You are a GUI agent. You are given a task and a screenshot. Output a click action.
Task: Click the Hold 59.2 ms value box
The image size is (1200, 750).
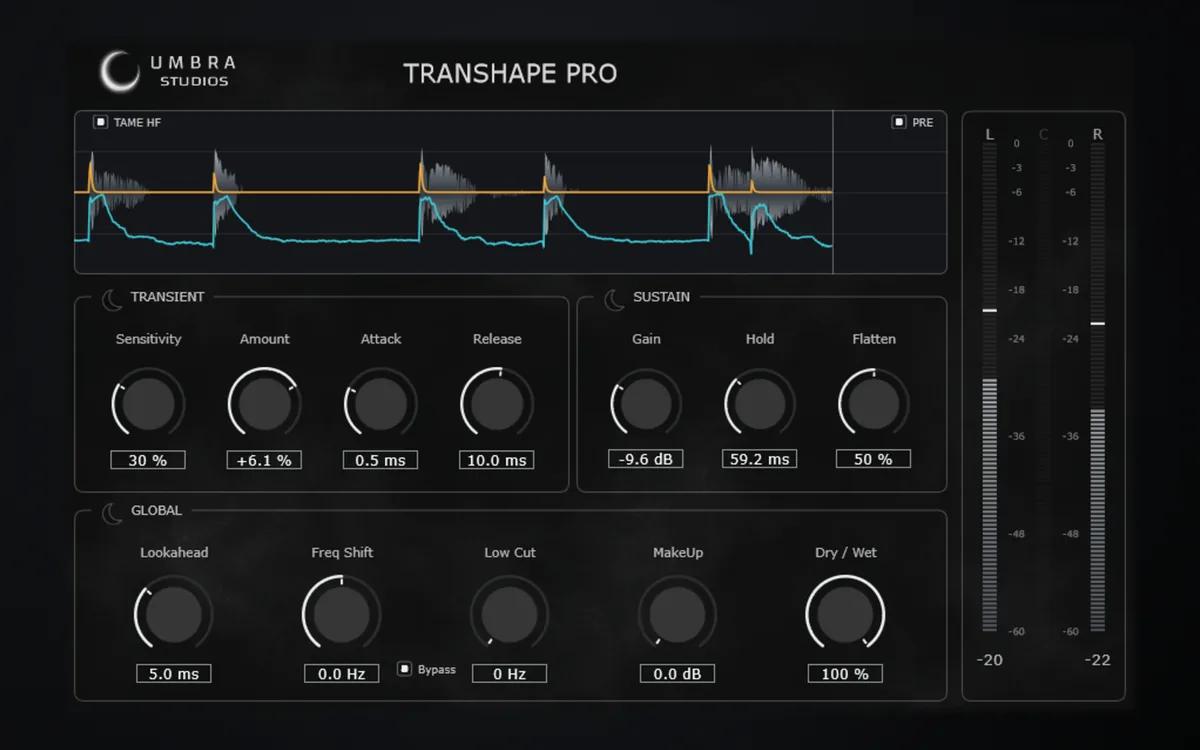760,459
